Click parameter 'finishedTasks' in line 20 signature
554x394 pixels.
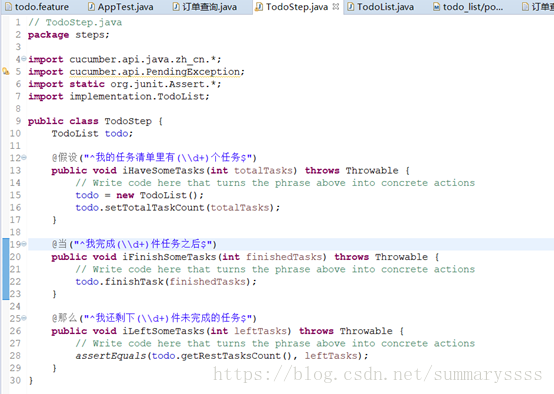(x=284, y=257)
